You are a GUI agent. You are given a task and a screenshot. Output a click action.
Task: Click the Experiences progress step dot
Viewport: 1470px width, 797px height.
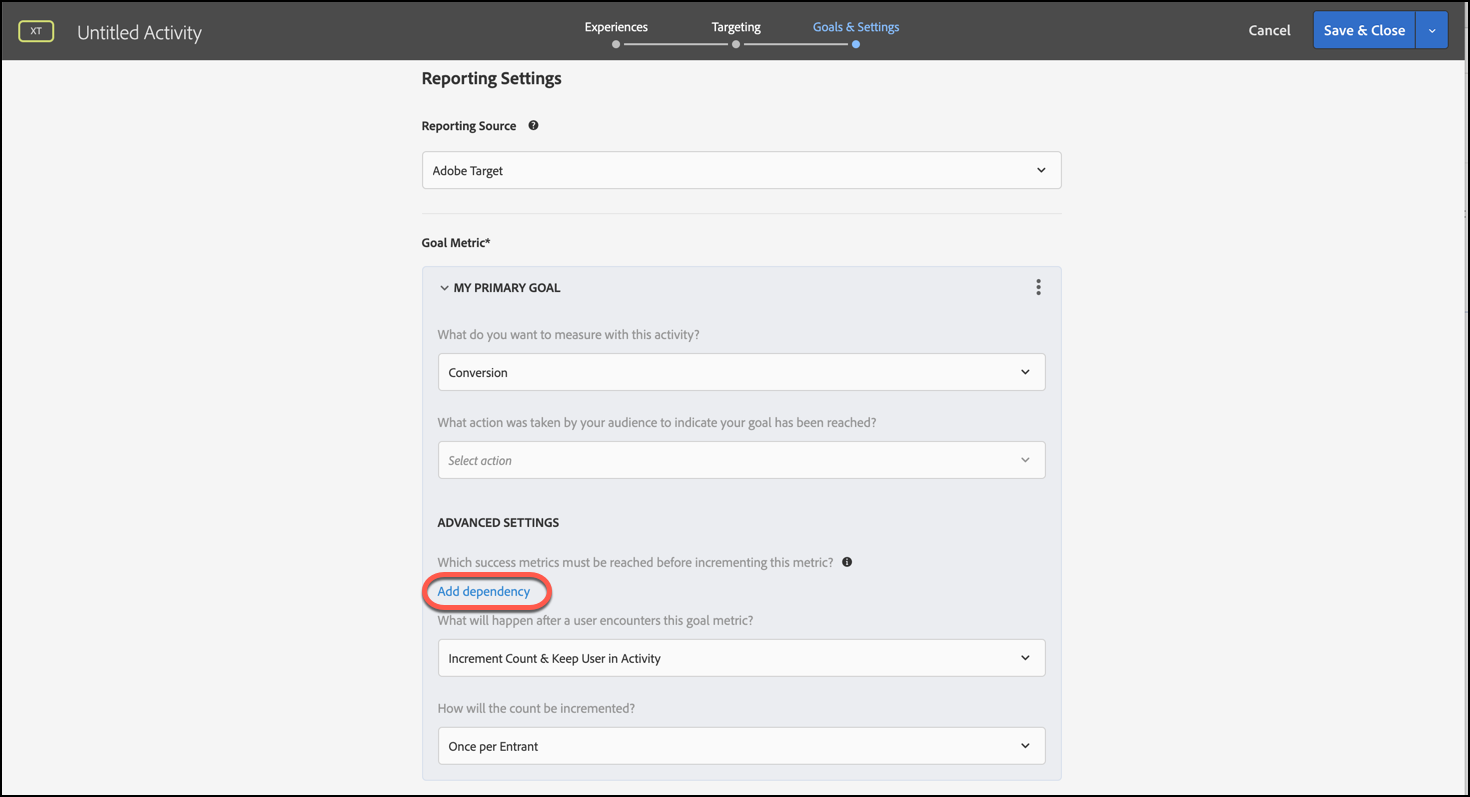[616, 44]
